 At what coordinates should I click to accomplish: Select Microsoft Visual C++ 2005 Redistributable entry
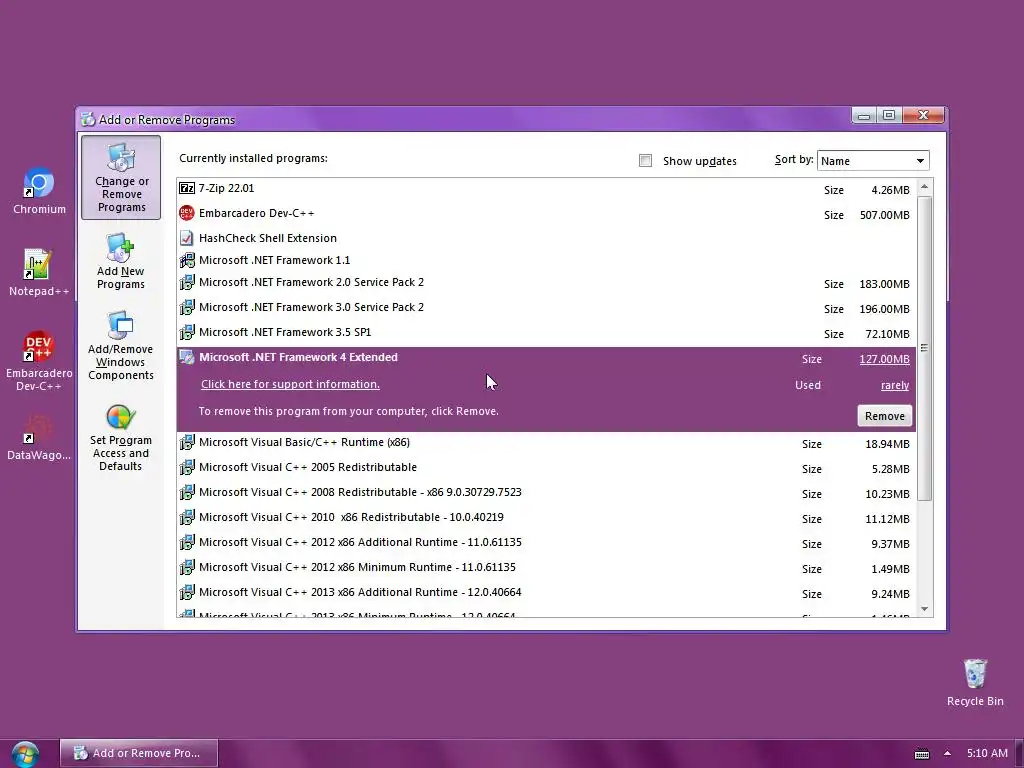pyautogui.click(x=308, y=467)
